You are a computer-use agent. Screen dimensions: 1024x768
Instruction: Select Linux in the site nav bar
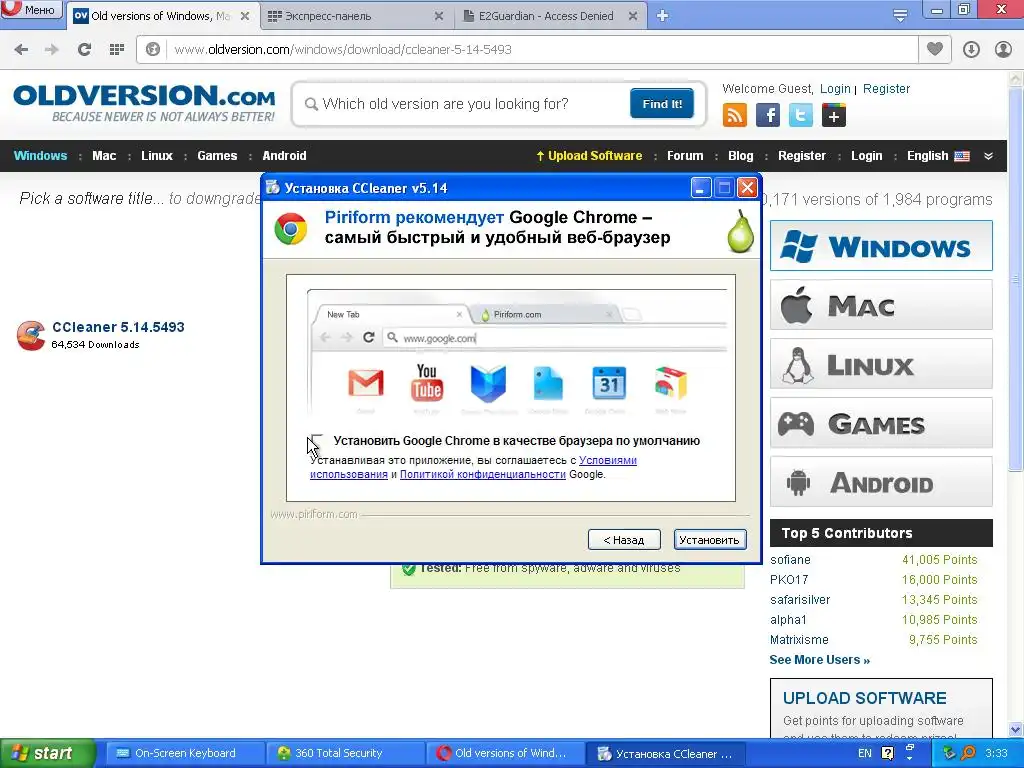[x=157, y=155]
